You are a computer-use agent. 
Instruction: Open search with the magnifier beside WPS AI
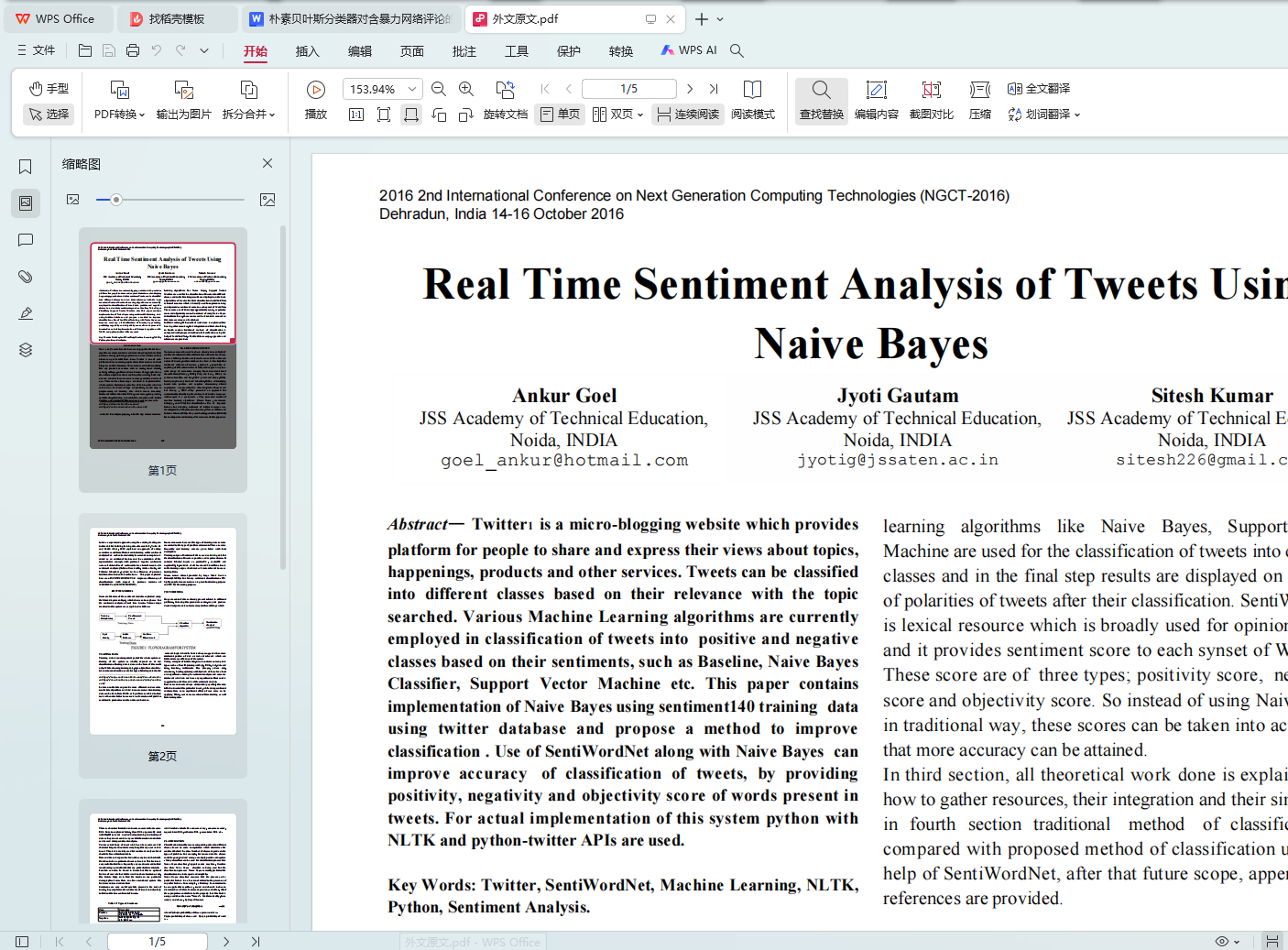737,50
